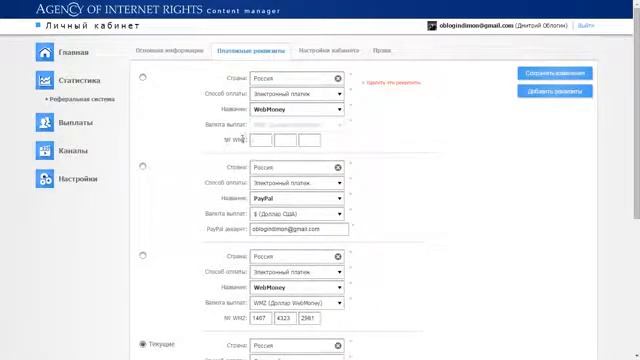Screen dimensions: 640x360
Task: Focus the first empty № WMZ box
Action: 261,140
